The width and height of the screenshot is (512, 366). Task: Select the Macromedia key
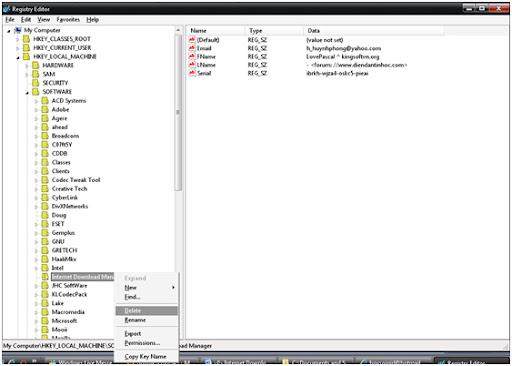(68, 312)
